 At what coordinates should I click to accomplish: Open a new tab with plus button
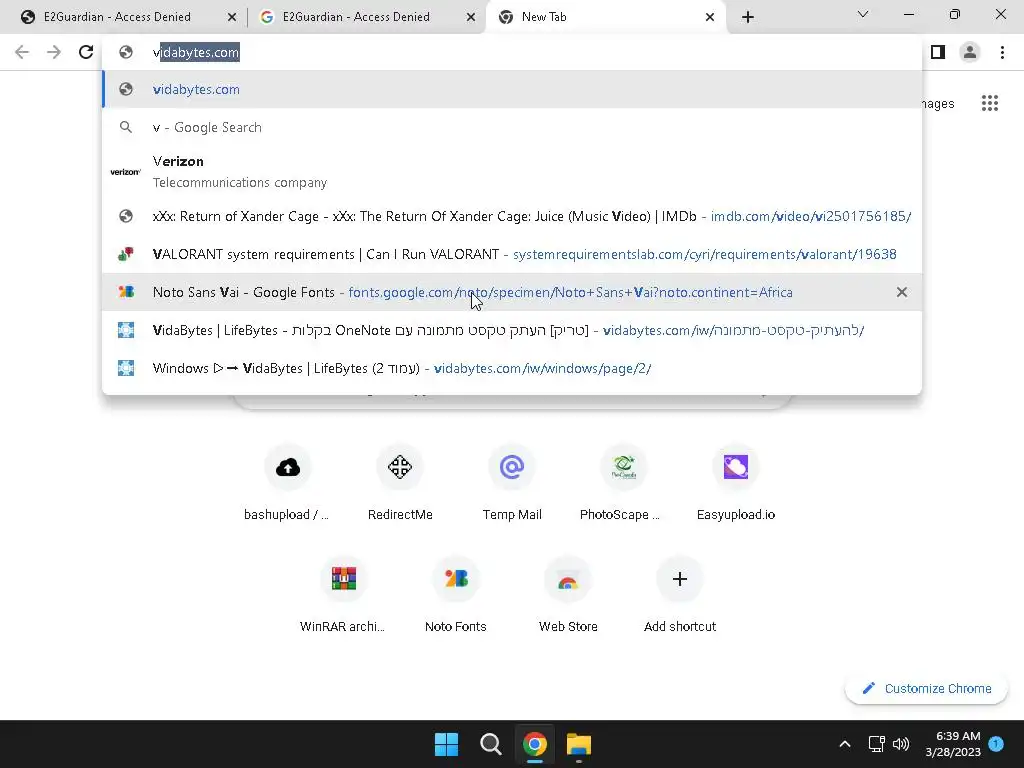pos(748,17)
